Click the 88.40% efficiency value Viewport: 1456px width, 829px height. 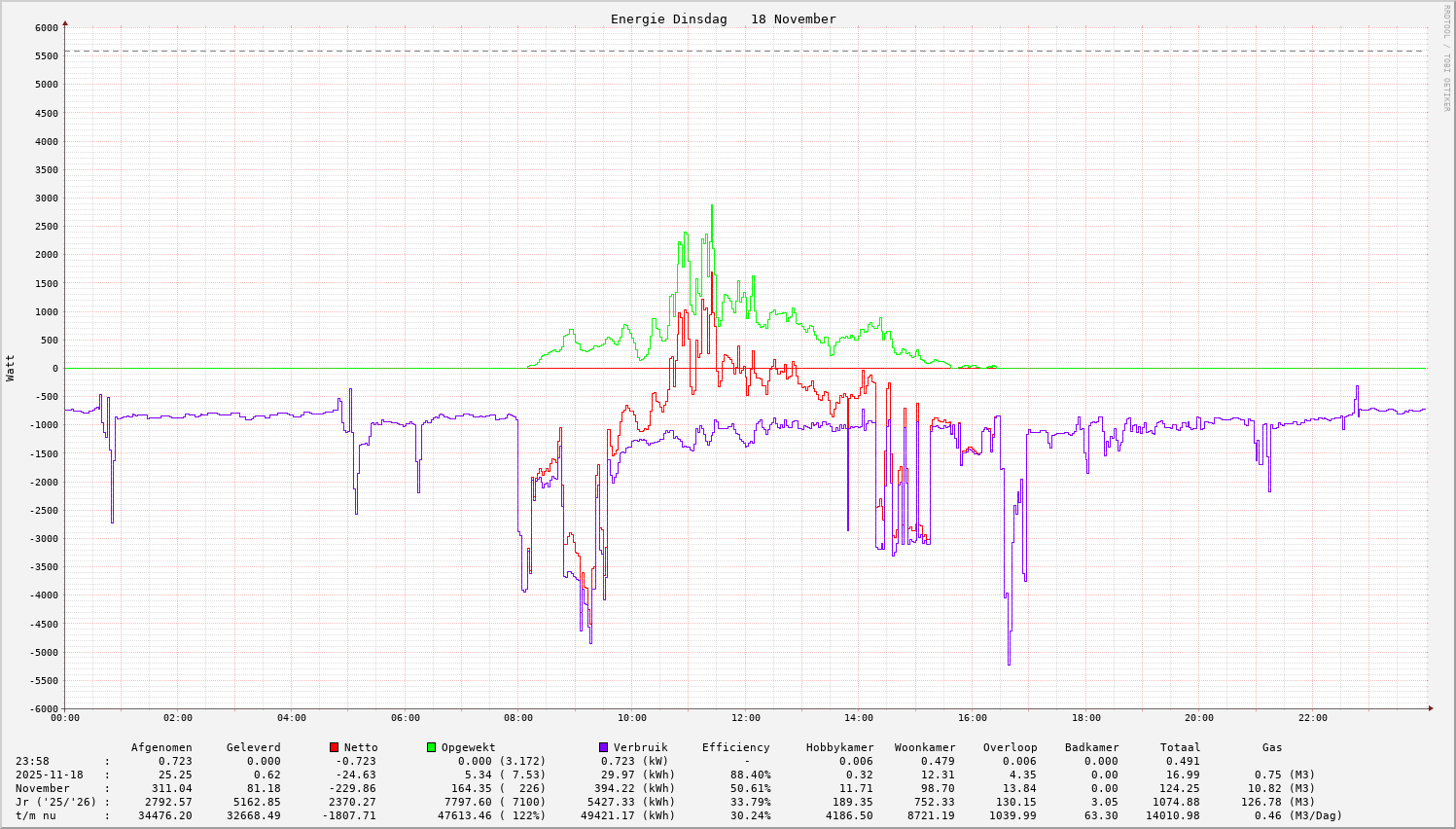[749, 775]
